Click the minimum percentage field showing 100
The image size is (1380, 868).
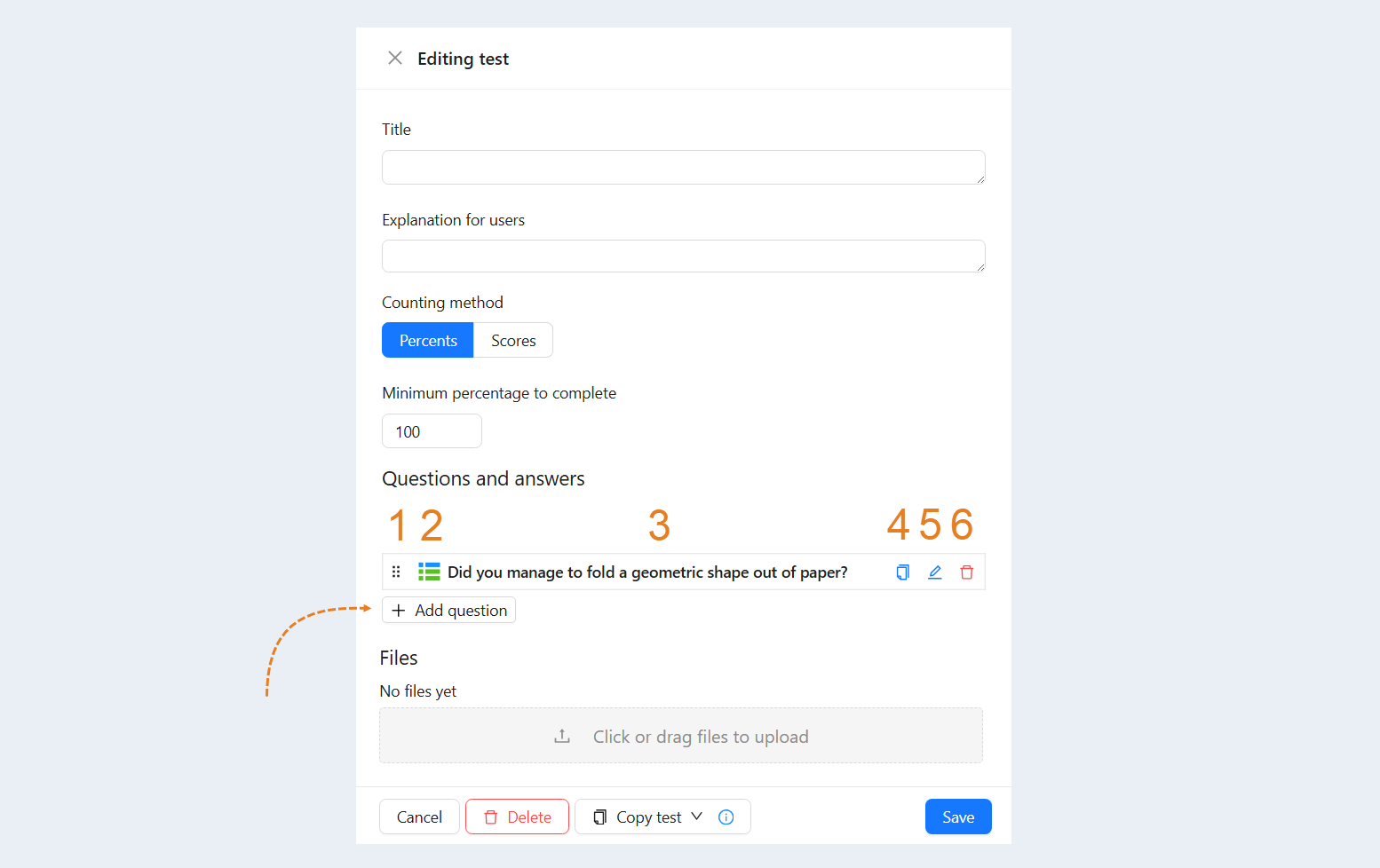pos(432,431)
